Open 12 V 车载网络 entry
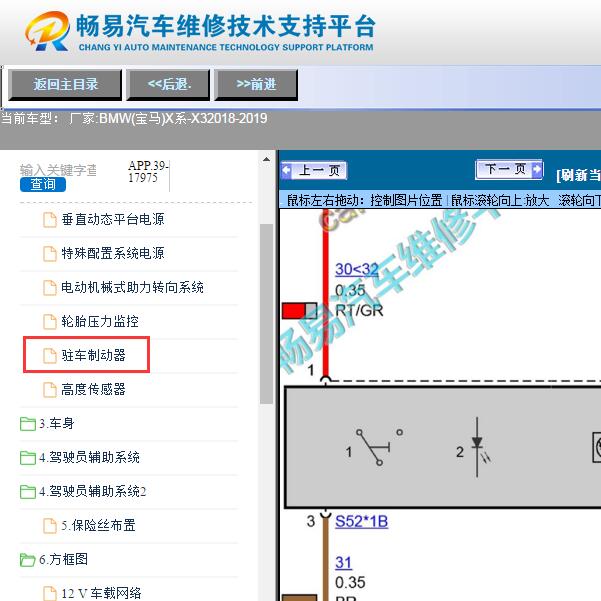 pyautogui.click(x=101, y=593)
